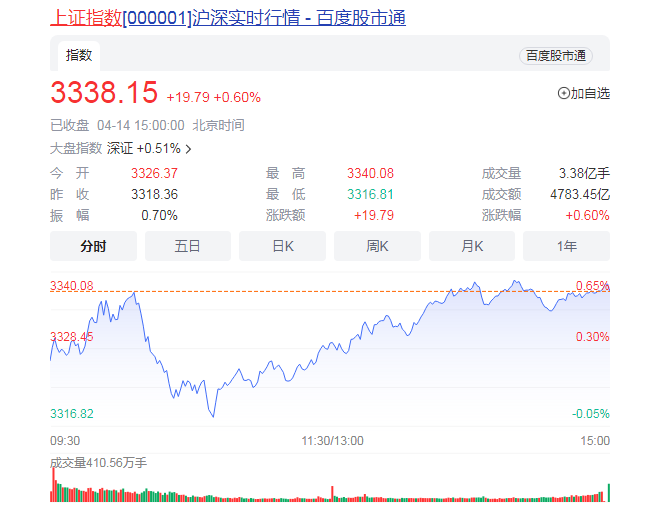Image resolution: width=651 pixels, height=511 pixels.
Task: Switch to the 五日 chart tab
Action: click(188, 246)
